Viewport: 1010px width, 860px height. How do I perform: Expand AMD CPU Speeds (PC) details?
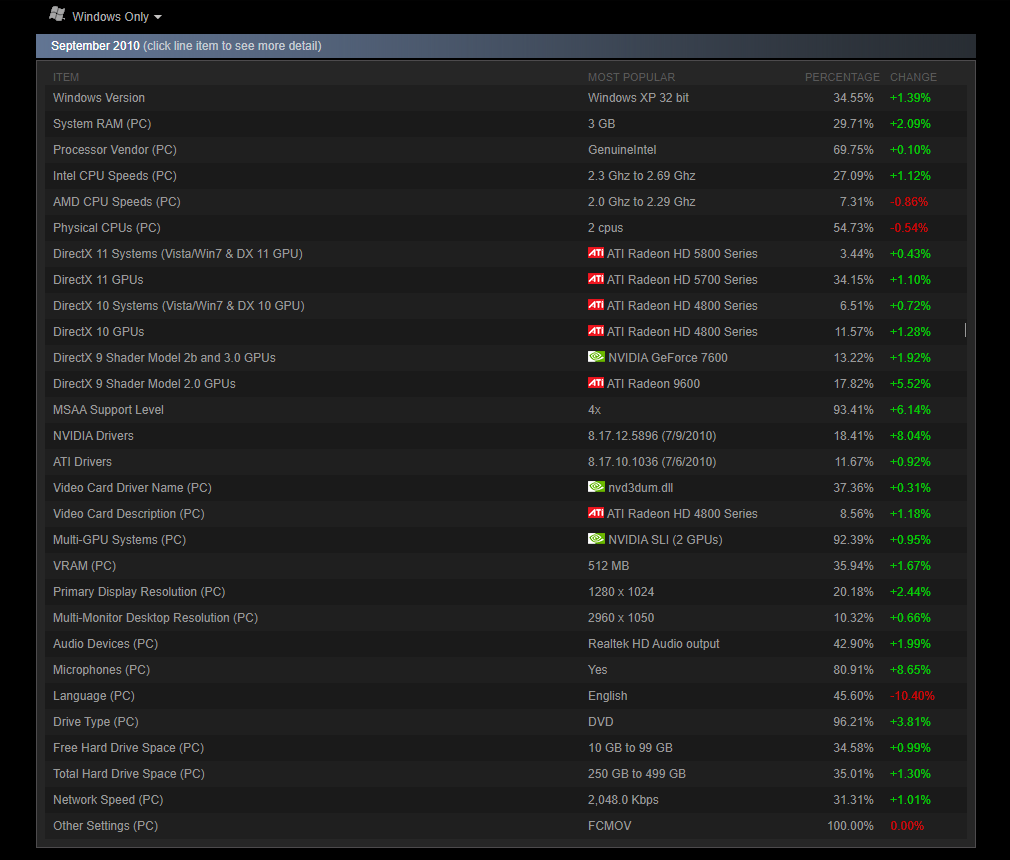point(506,202)
